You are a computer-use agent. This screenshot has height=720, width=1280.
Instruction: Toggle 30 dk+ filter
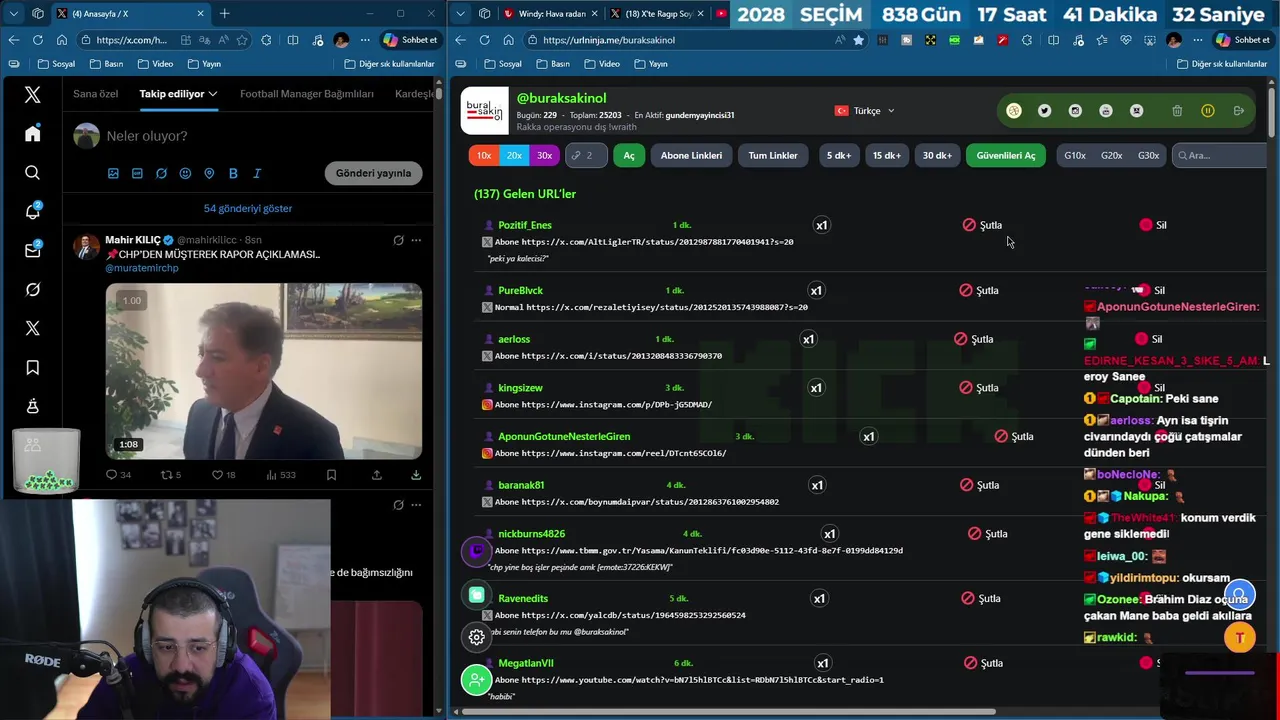click(937, 156)
